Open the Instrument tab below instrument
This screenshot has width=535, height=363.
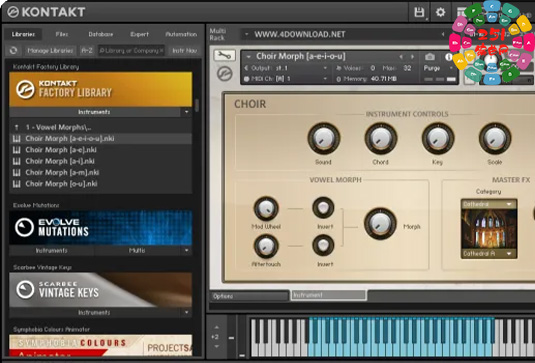pos(329,295)
